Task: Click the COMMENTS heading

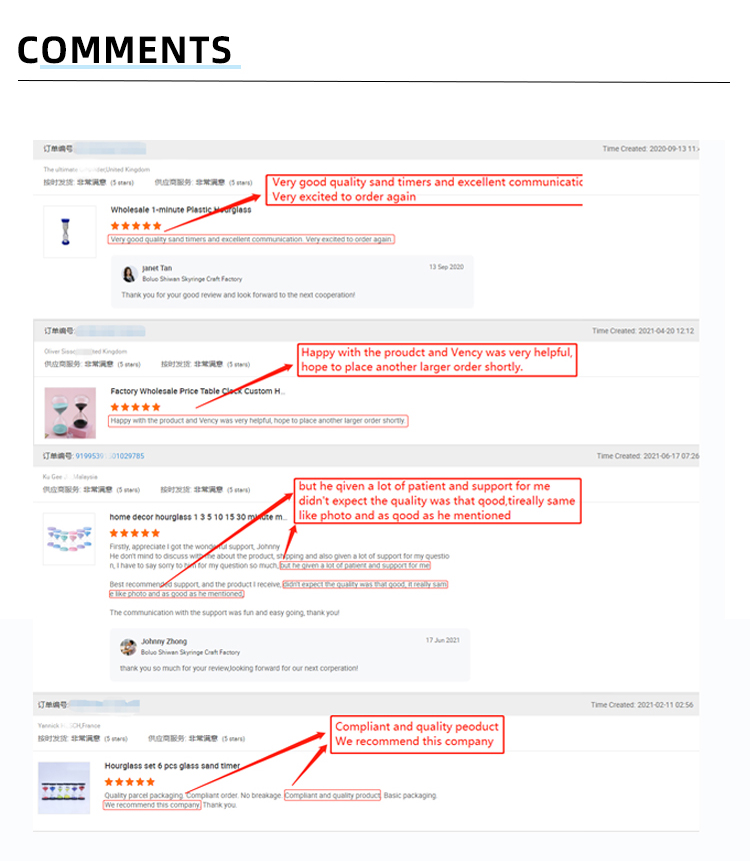Action: [x=125, y=49]
